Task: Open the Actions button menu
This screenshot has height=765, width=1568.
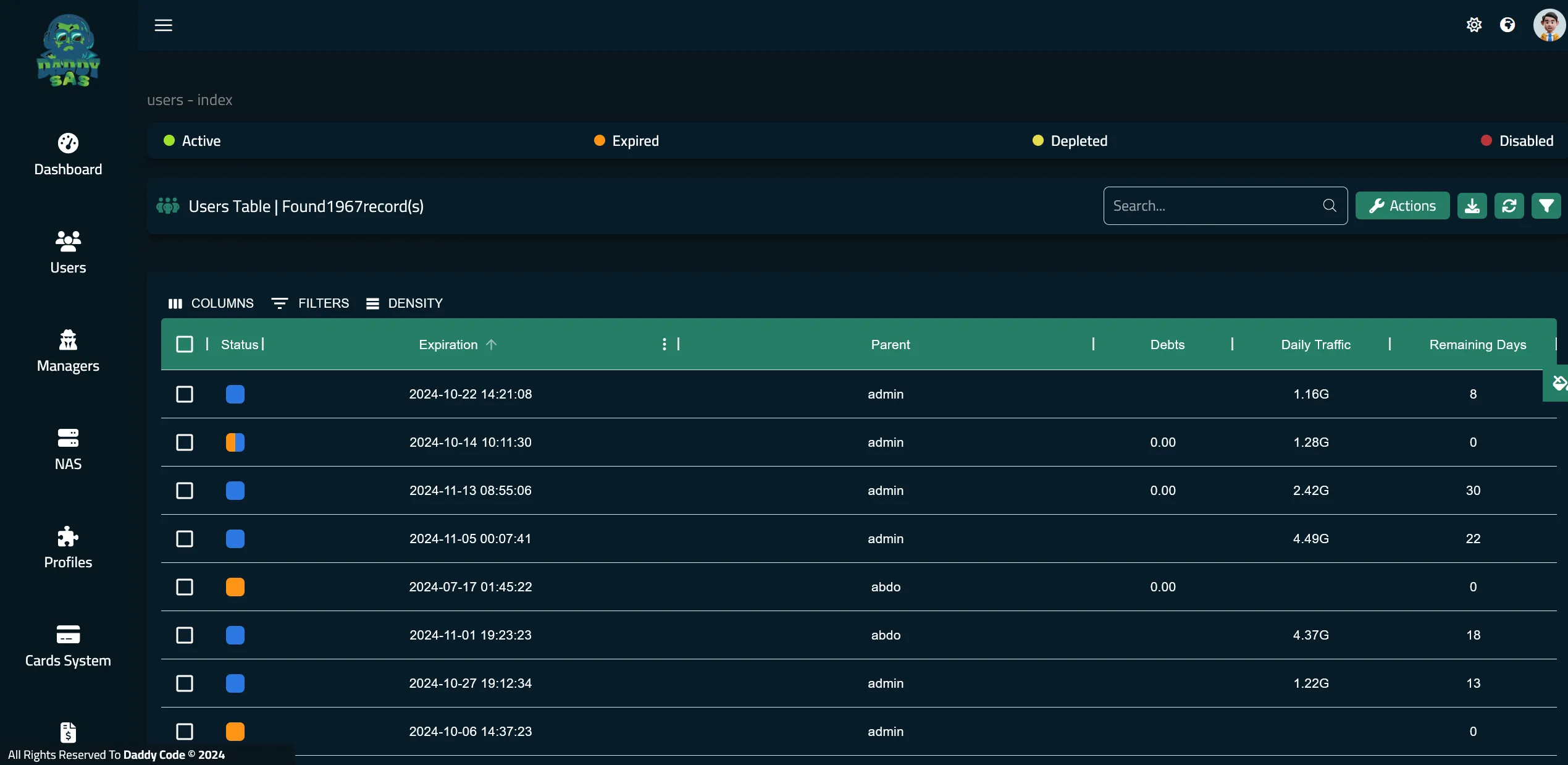Action: point(1402,206)
